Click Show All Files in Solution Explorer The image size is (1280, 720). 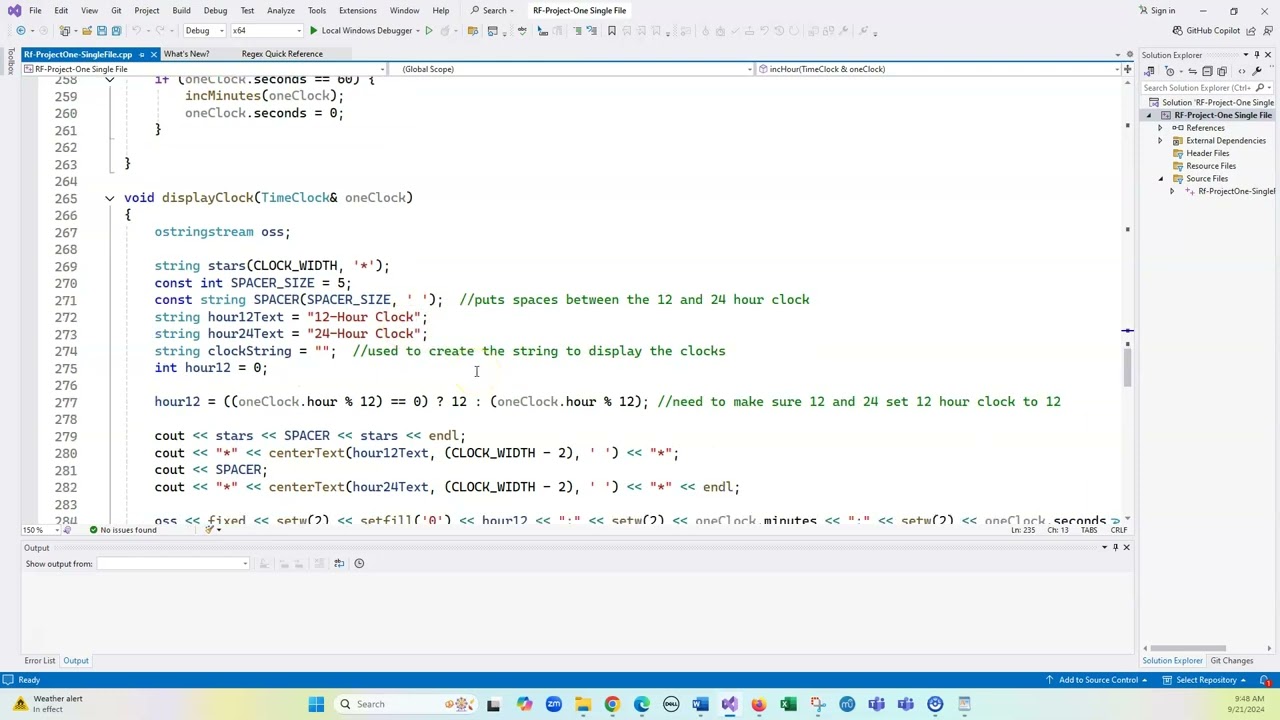click(x=1222, y=71)
